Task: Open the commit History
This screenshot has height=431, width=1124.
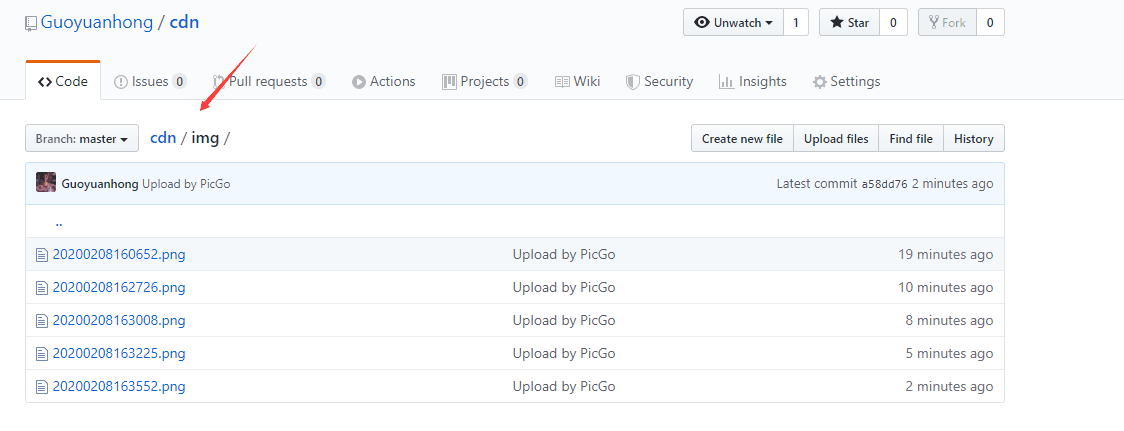Action: click(973, 138)
